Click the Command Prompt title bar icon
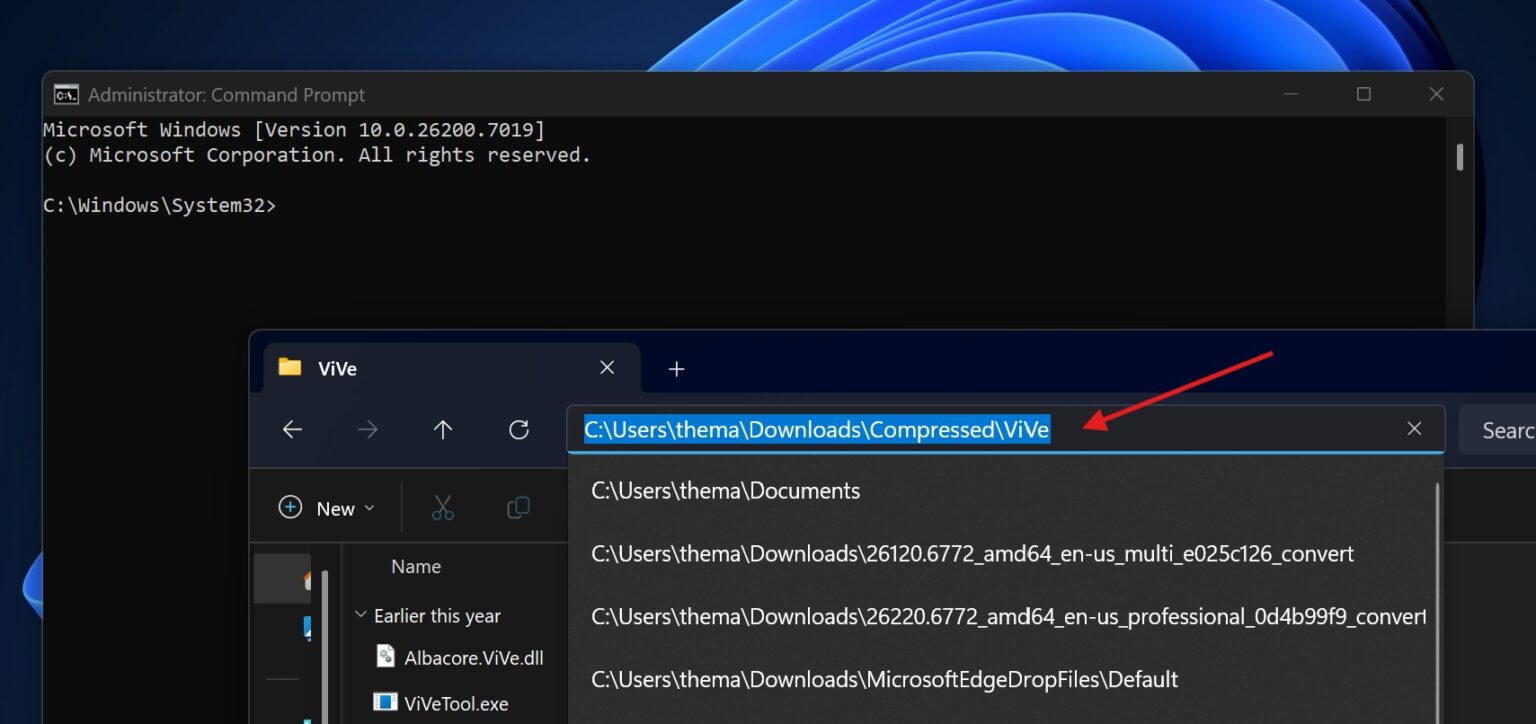 pos(66,93)
